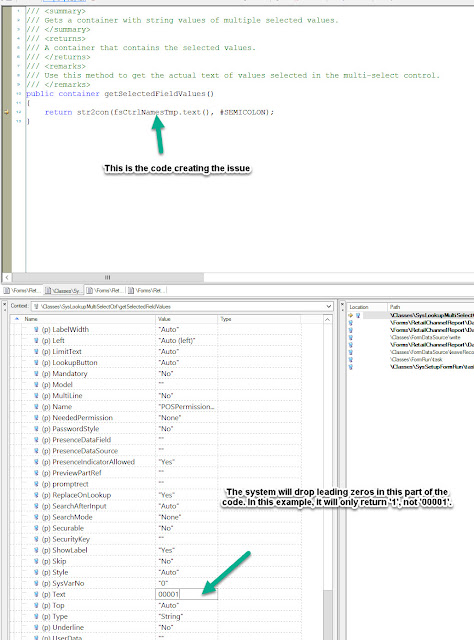Click the call stack current-location arrow icon

(x=350, y=315)
